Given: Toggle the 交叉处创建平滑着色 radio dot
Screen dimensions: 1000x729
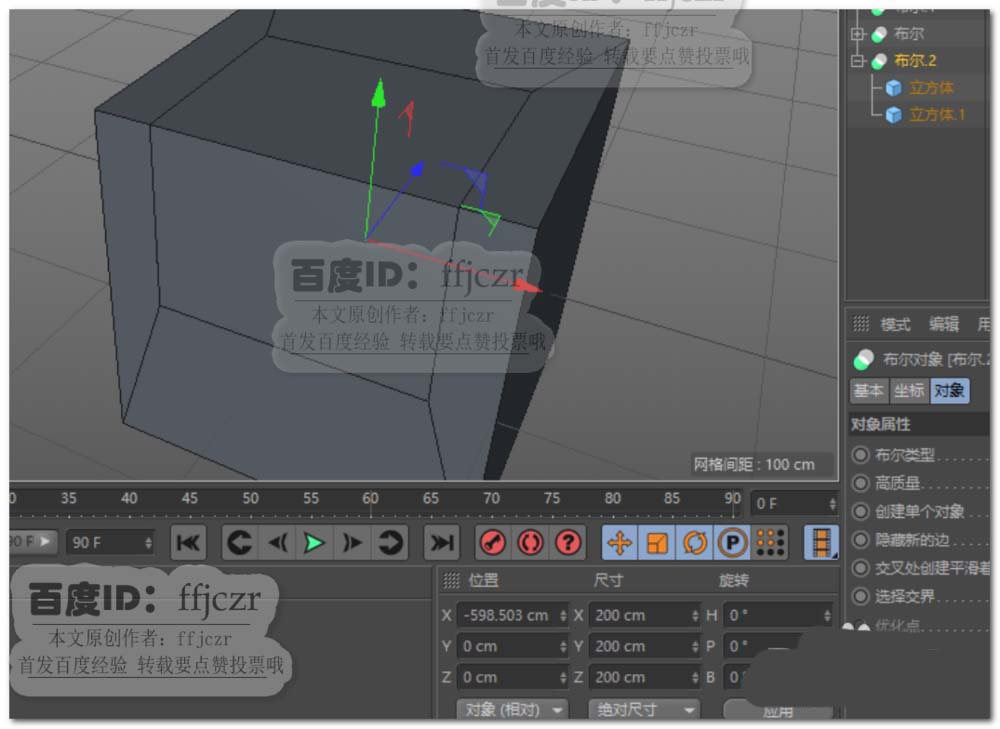Looking at the screenshot, I should [x=860, y=568].
